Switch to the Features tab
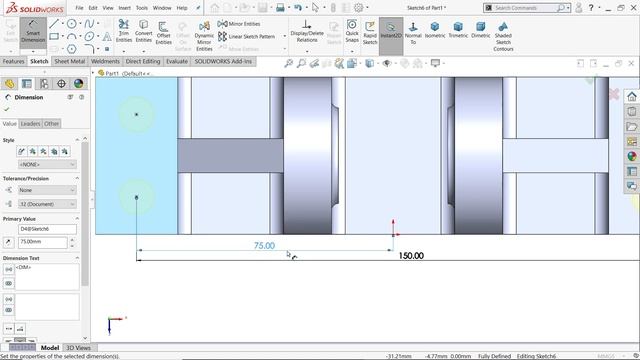This screenshot has width=640, height=360. pyautogui.click(x=13, y=61)
